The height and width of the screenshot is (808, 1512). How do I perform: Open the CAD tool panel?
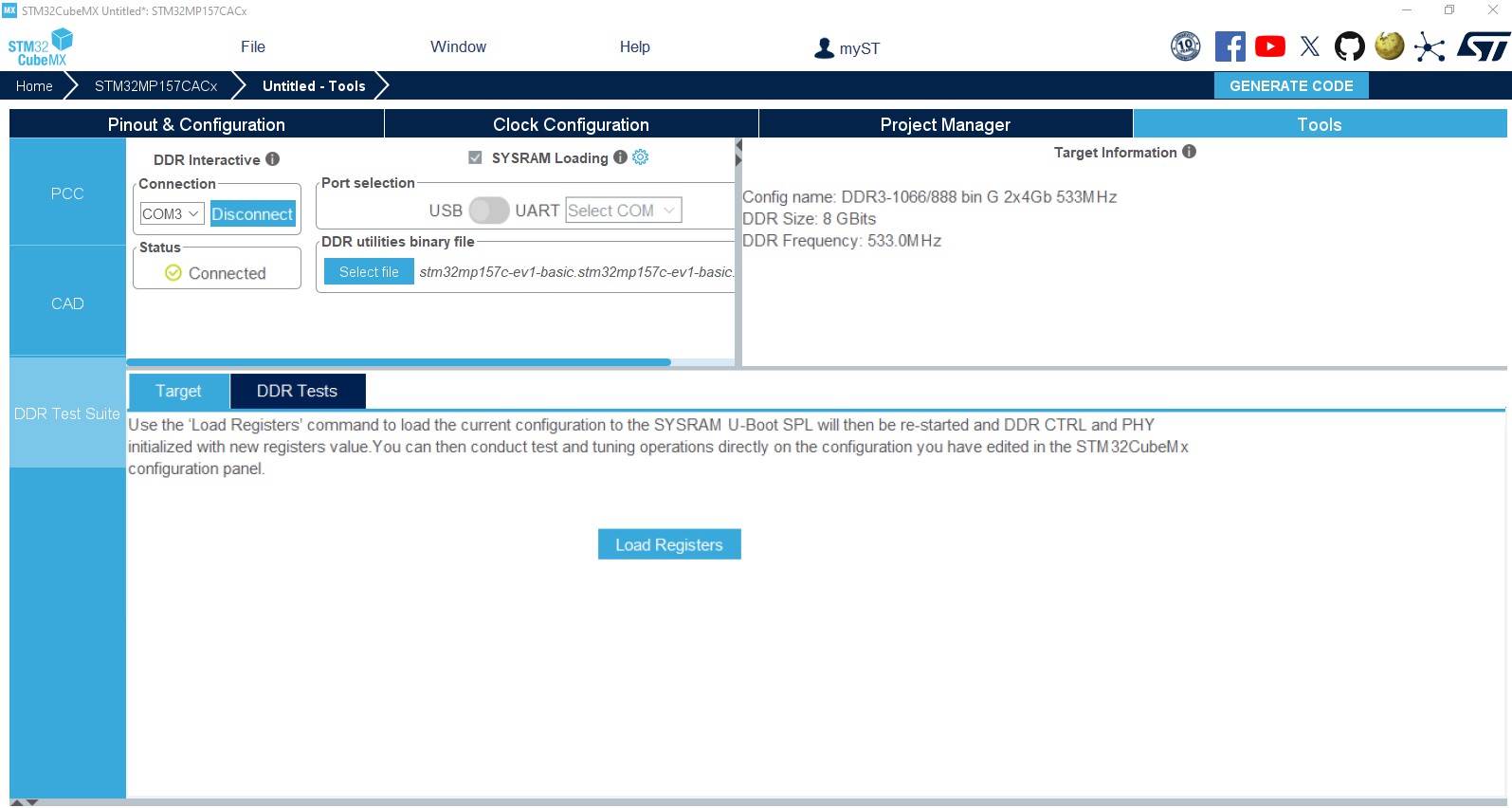(x=67, y=303)
